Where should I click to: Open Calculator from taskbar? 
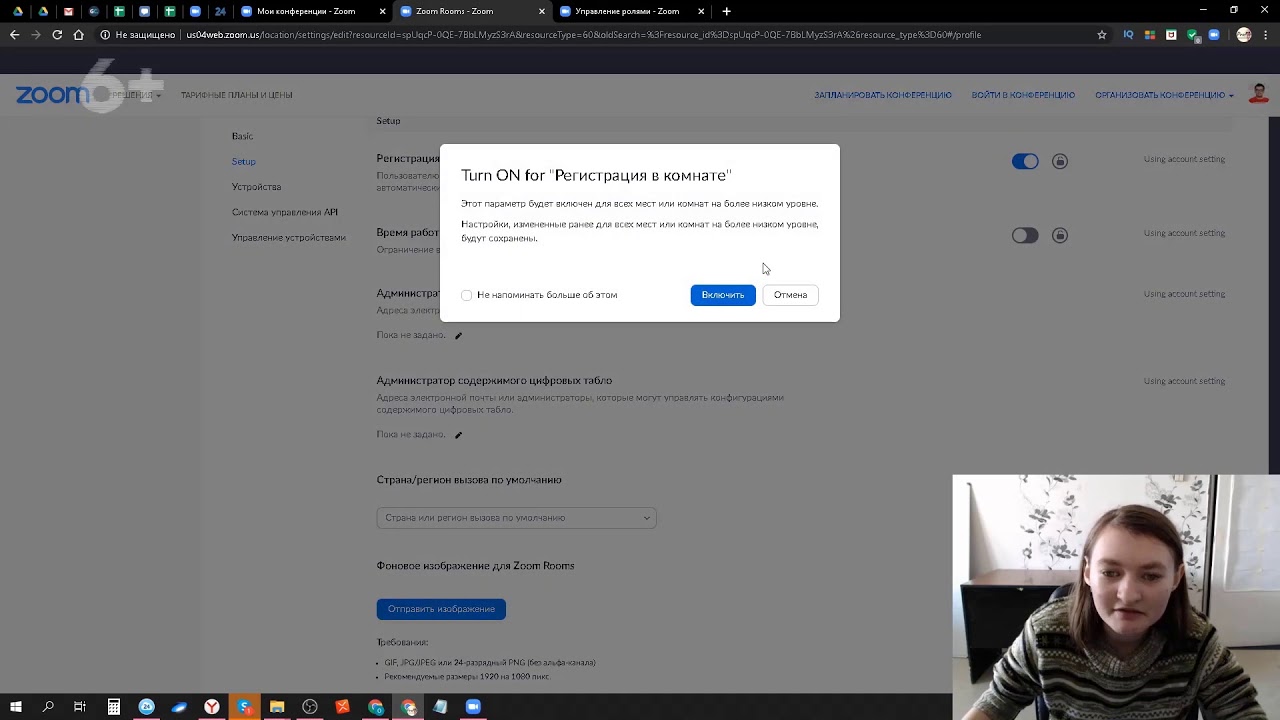(x=114, y=707)
